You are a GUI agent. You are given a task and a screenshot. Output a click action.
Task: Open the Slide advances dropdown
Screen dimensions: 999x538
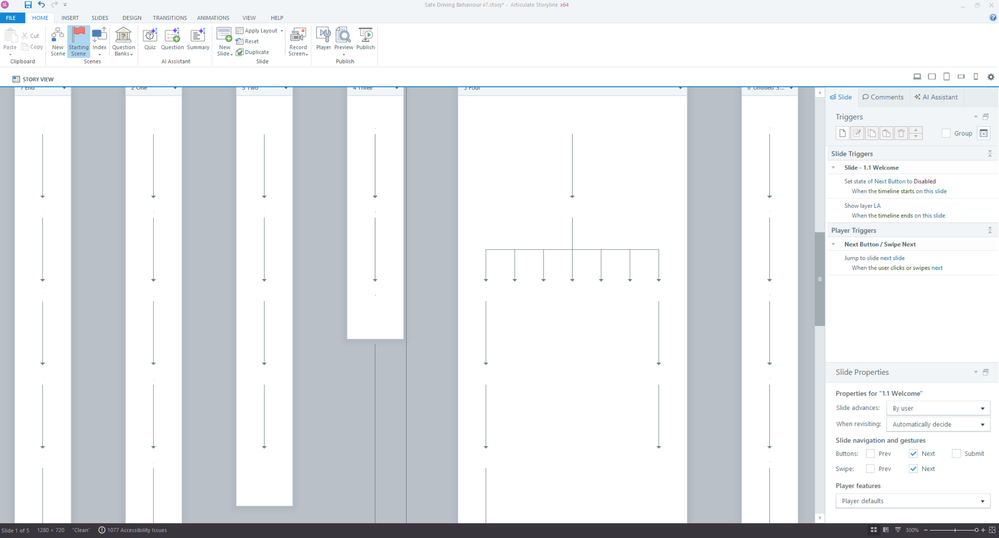coord(938,408)
